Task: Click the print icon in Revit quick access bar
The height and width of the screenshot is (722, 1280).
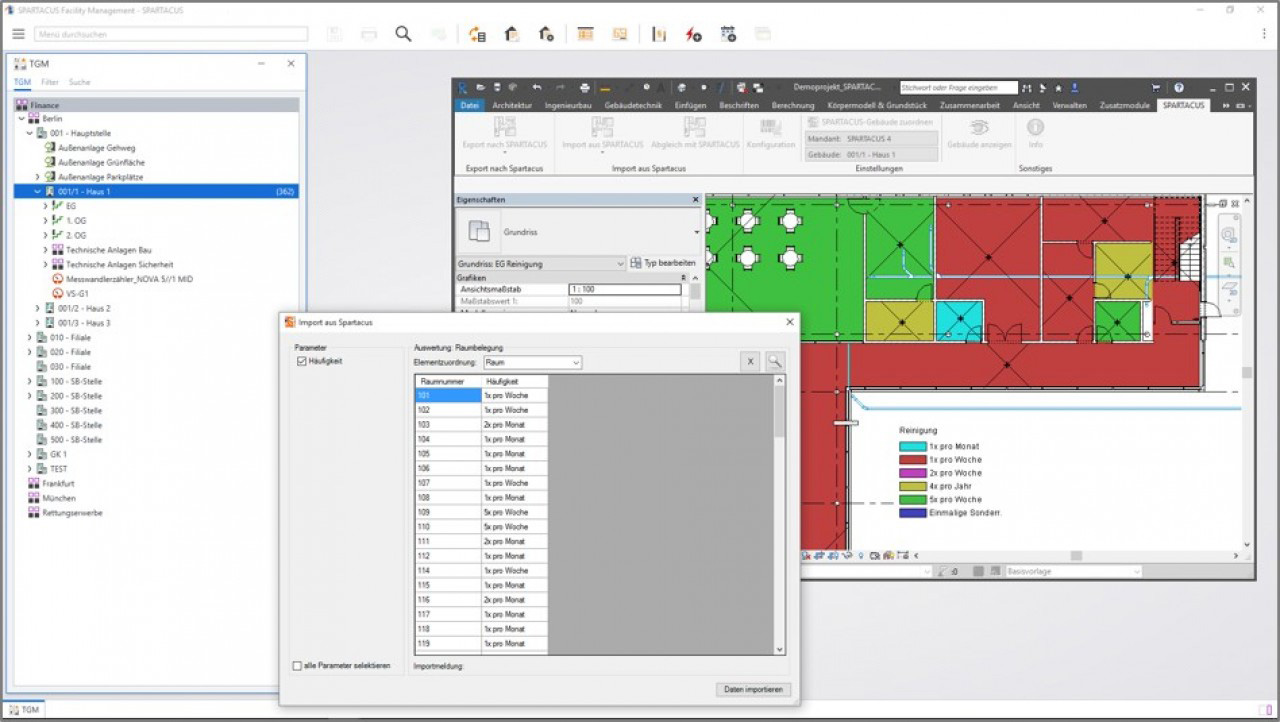Action: [x=585, y=88]
